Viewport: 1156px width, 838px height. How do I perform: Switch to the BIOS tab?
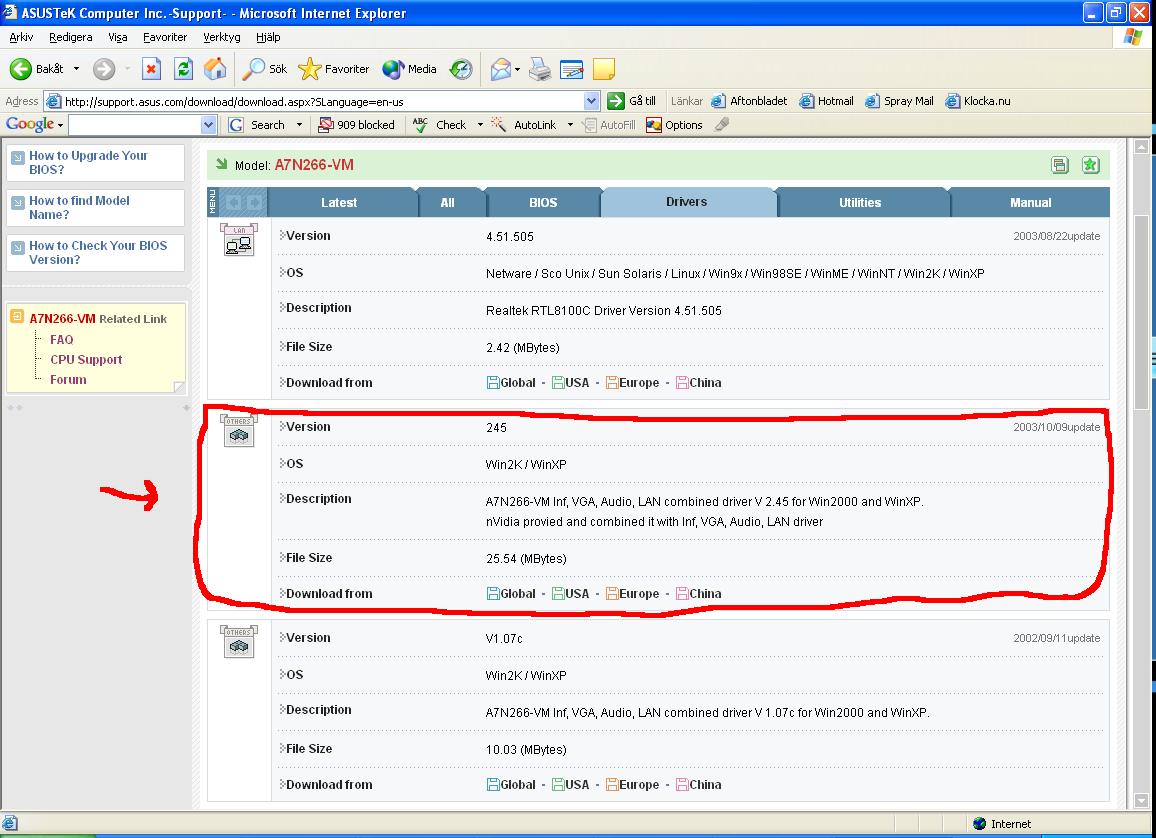click(x=543, y=203)
